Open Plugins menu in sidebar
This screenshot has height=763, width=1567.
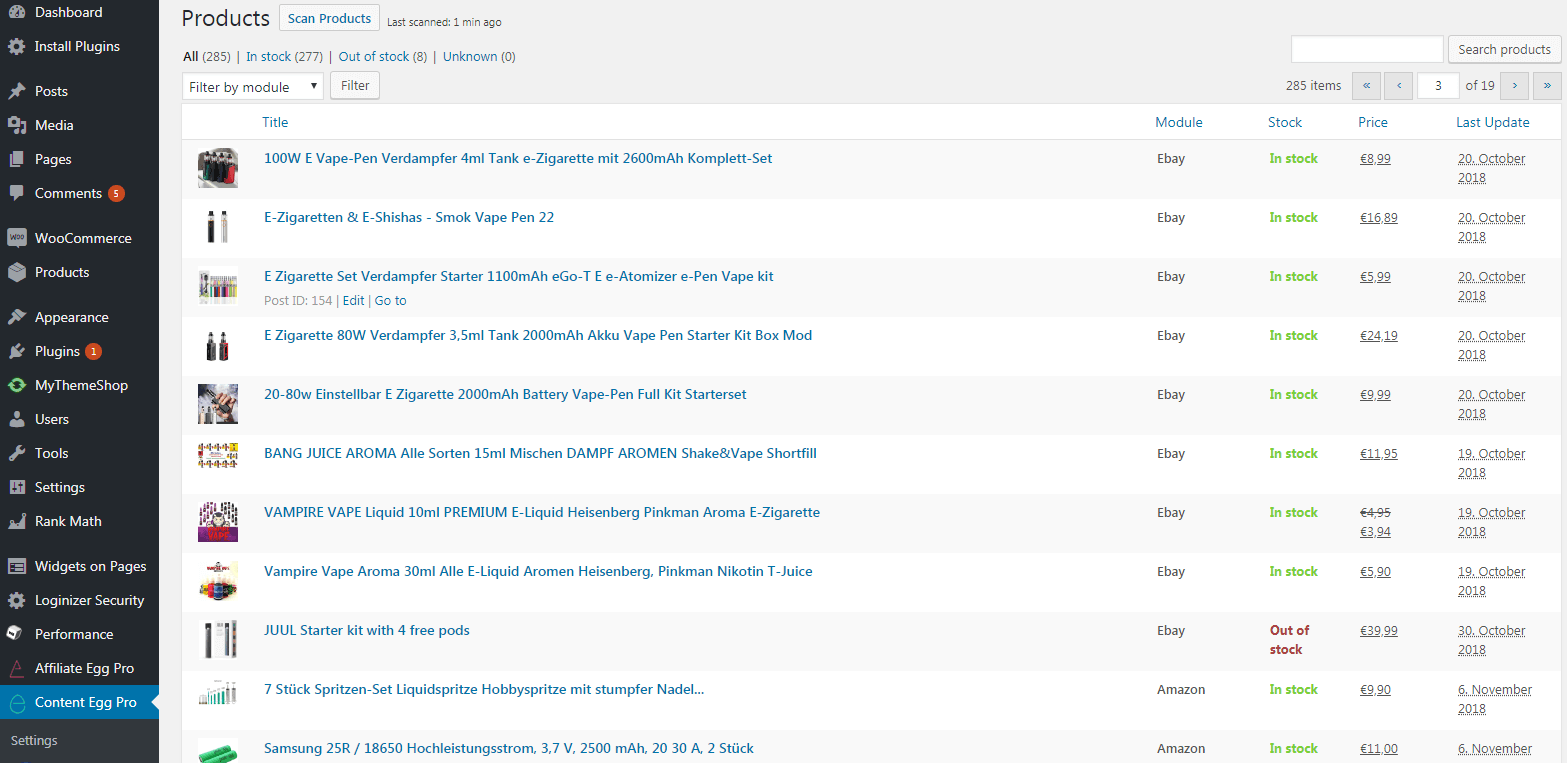(x=57, y=351)
